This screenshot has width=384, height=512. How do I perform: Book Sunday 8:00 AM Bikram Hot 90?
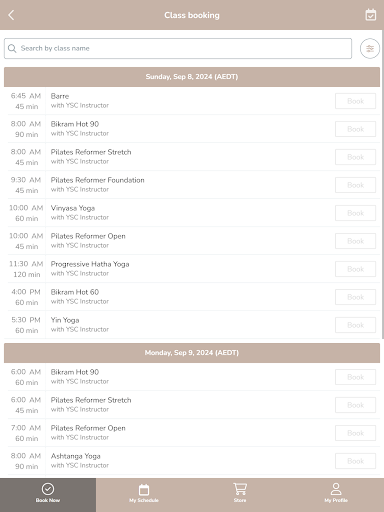[x=355, y=129]
